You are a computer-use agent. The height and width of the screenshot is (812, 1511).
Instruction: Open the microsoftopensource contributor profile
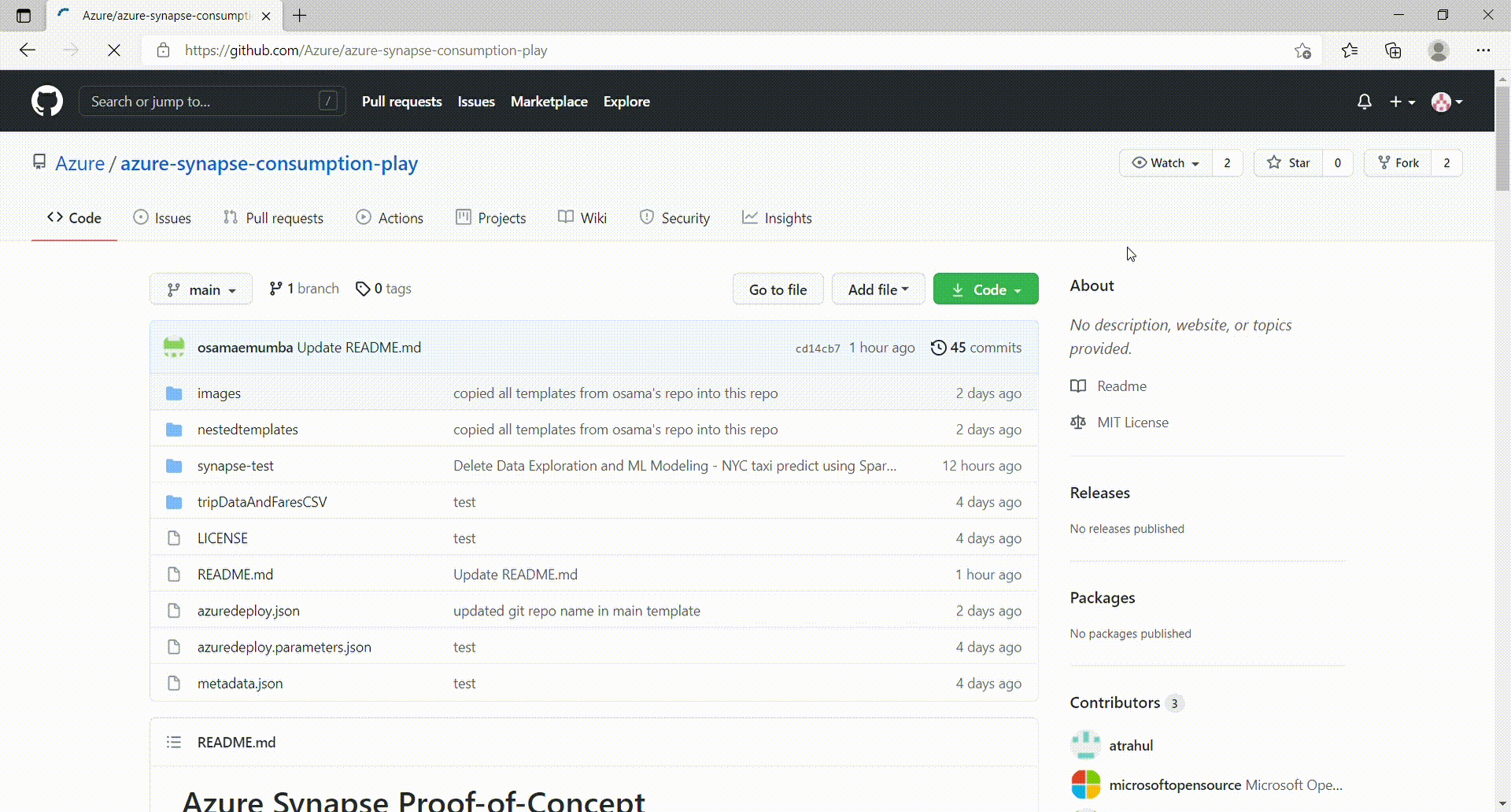(1175, 784)
